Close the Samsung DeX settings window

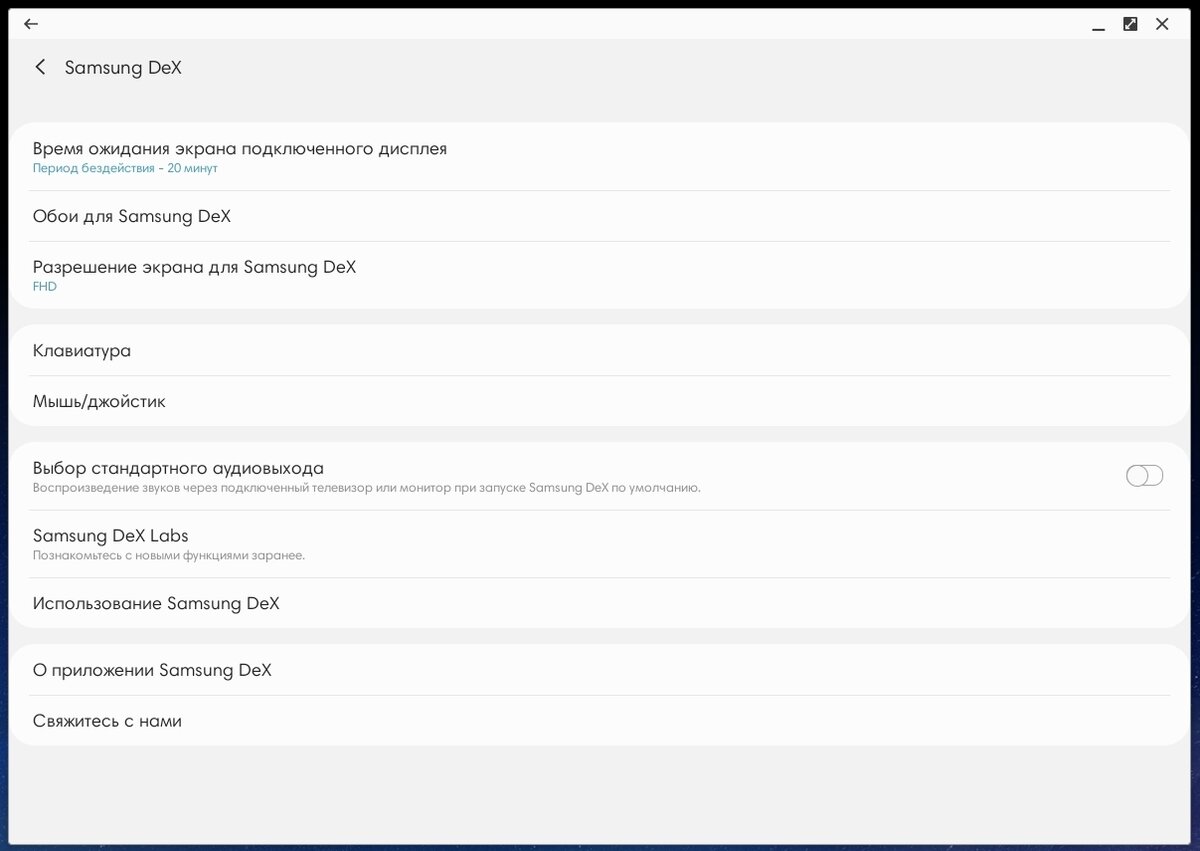coord(1162,24)
